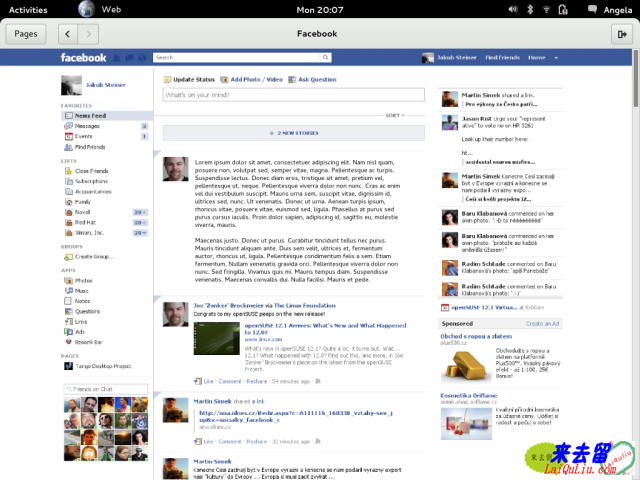Comment on the openSUSE post
This screenshot has width=640, height=480.
[x=230, y=381]
